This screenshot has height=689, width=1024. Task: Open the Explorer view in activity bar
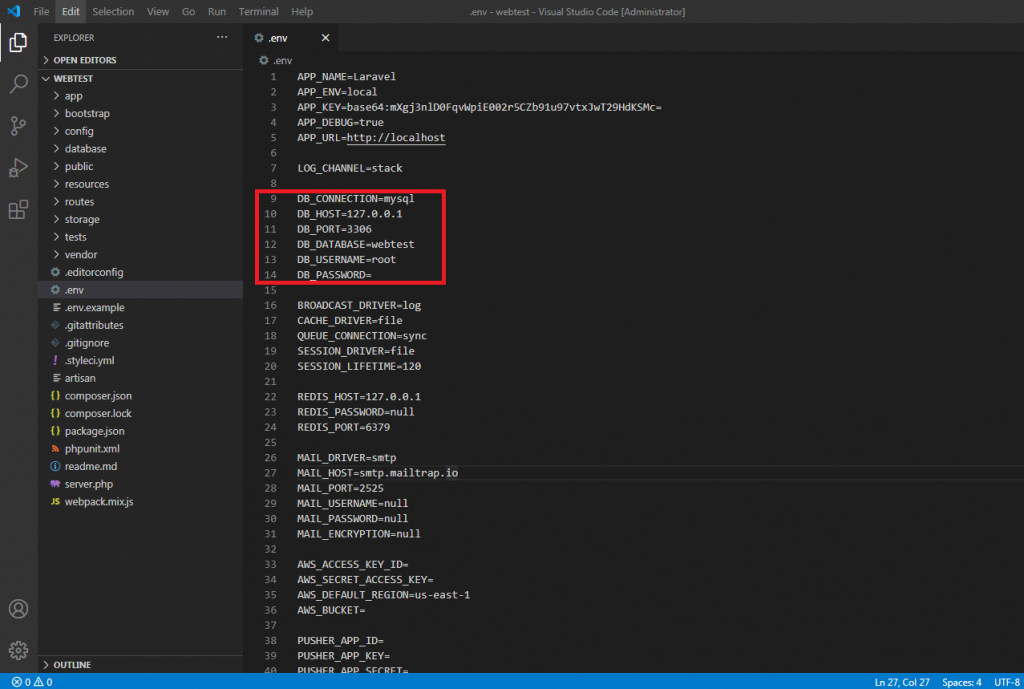coord(18,42)
